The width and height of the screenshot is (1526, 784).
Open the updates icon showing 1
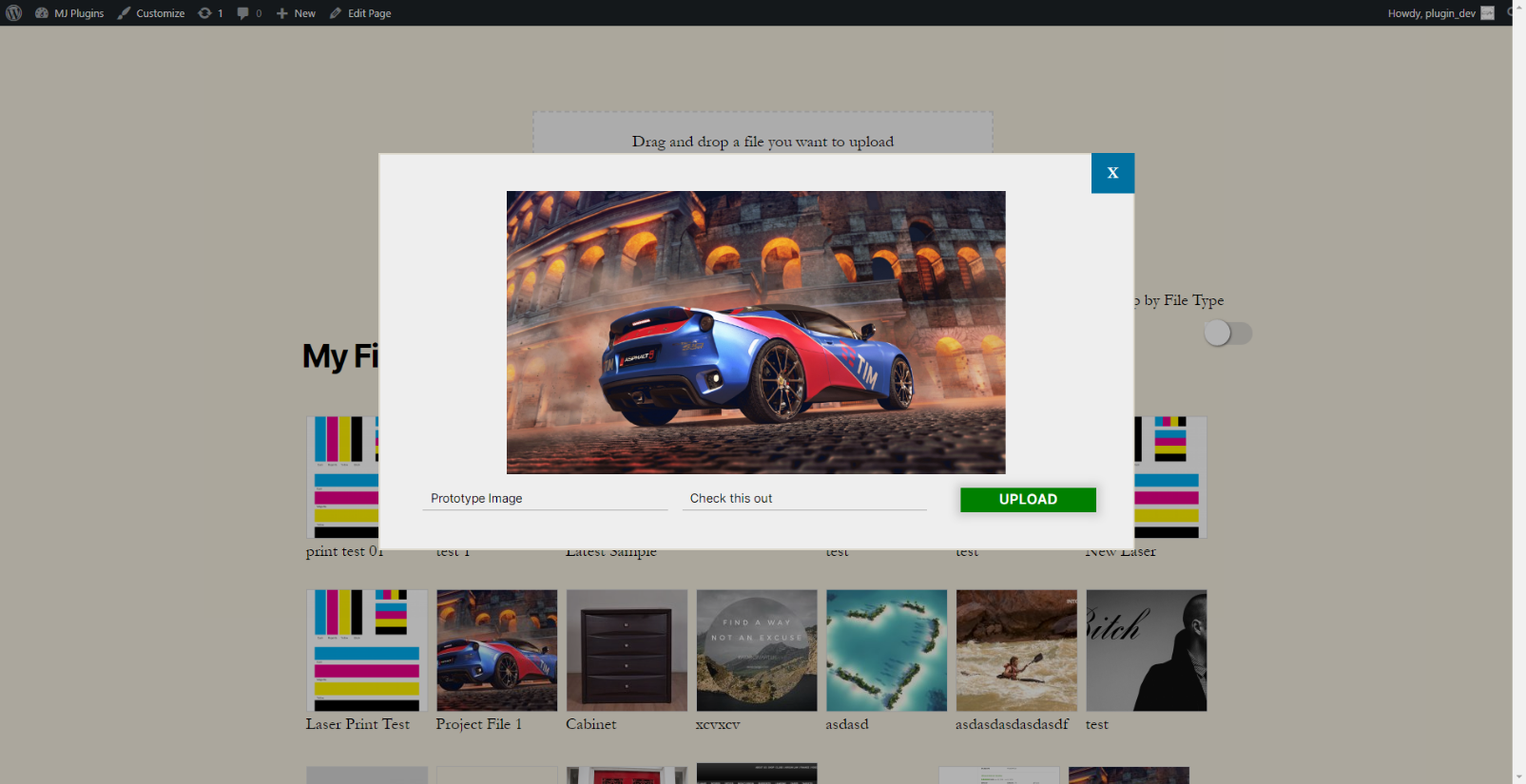point(210,13)
